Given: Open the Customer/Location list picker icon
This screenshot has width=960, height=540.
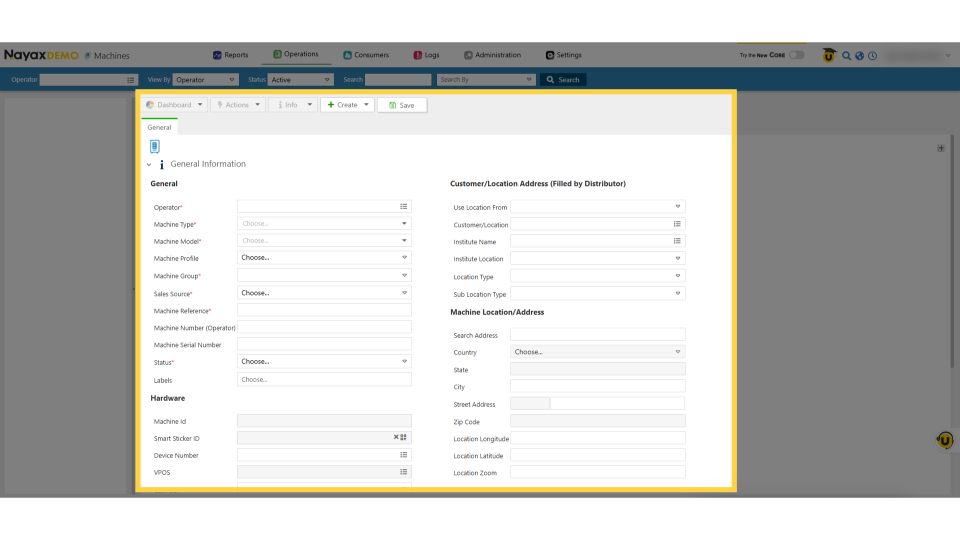Looking at the screenshot, I should pyautogui.click(x=677, y=225).
